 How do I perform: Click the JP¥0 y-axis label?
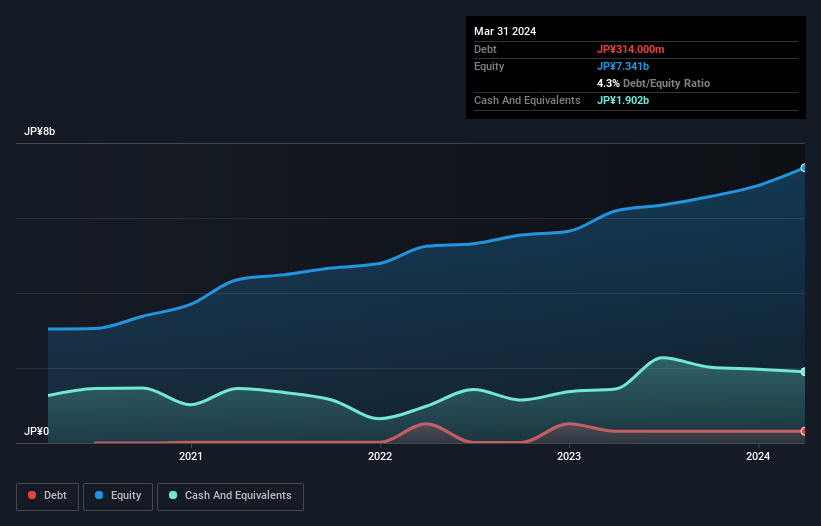(37, 431)
